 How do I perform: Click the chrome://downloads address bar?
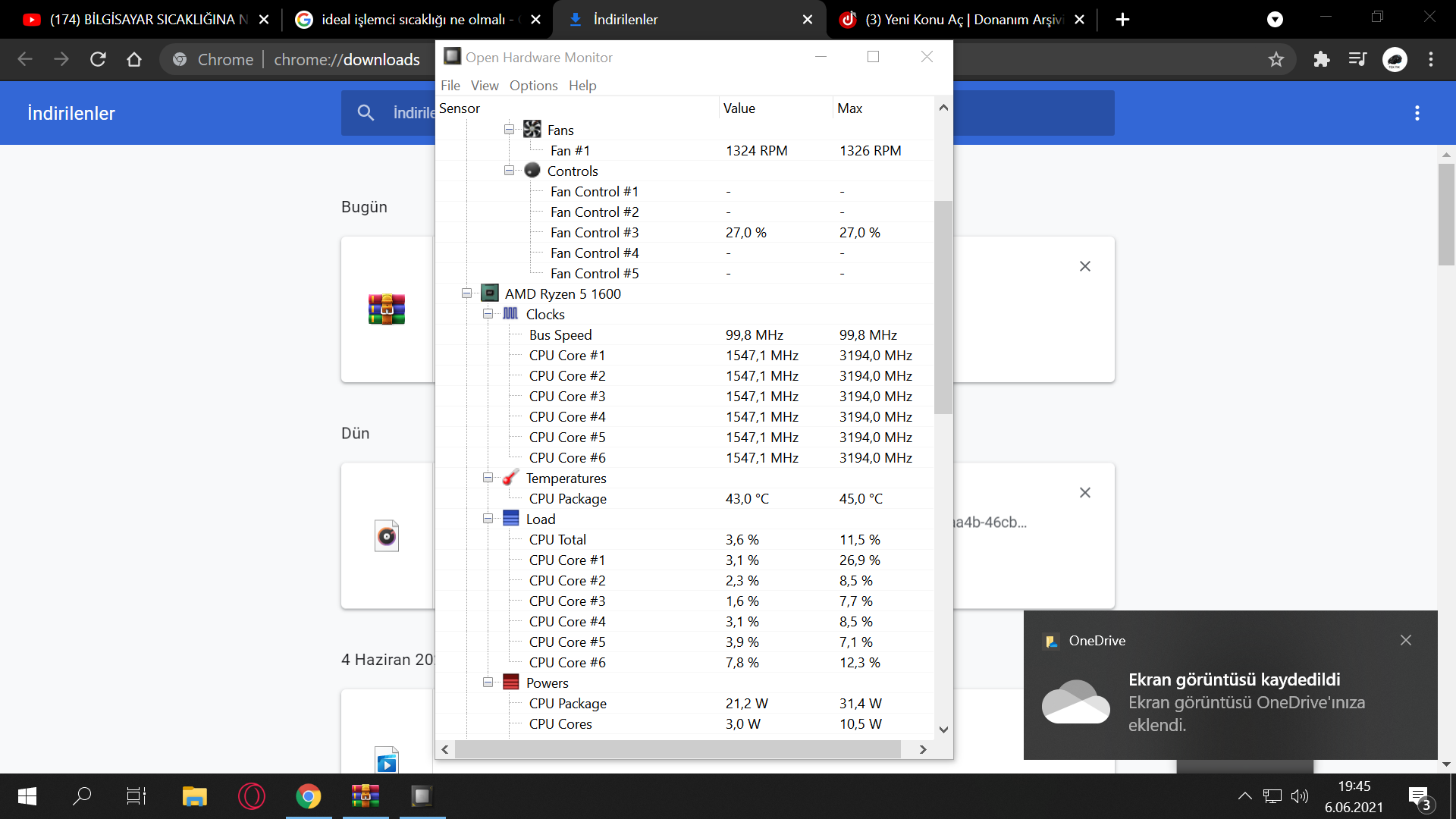coord(347,59)
